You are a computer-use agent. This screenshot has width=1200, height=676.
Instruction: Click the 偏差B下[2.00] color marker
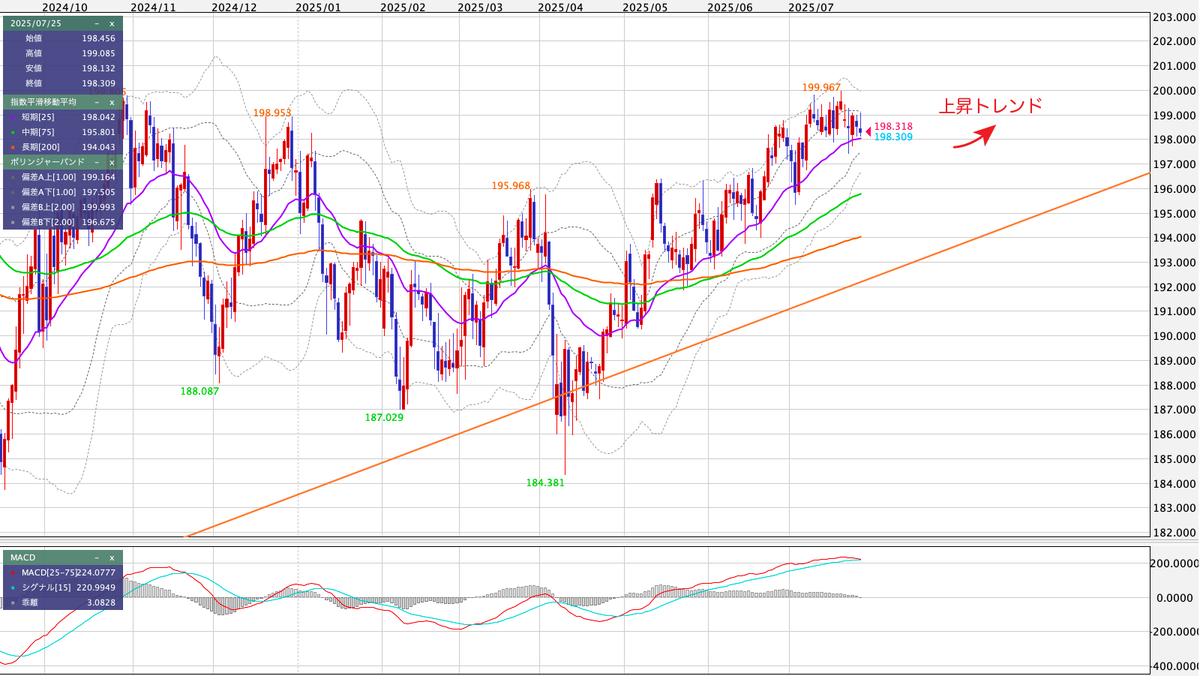point(12,220)
